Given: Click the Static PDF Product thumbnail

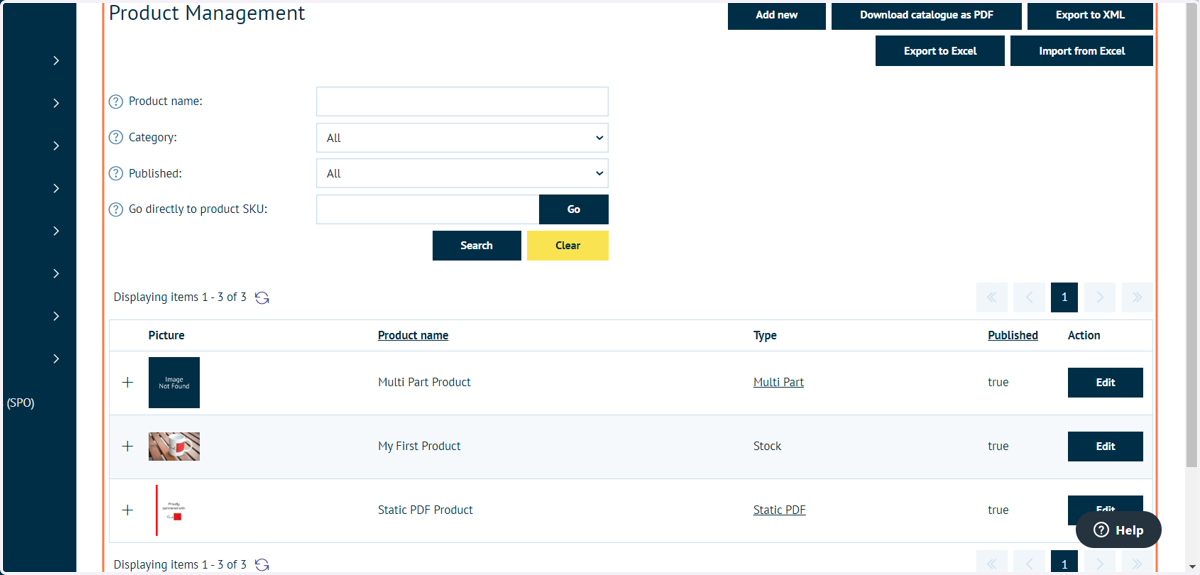Looking at the screenshot, I should click(173, 510).
